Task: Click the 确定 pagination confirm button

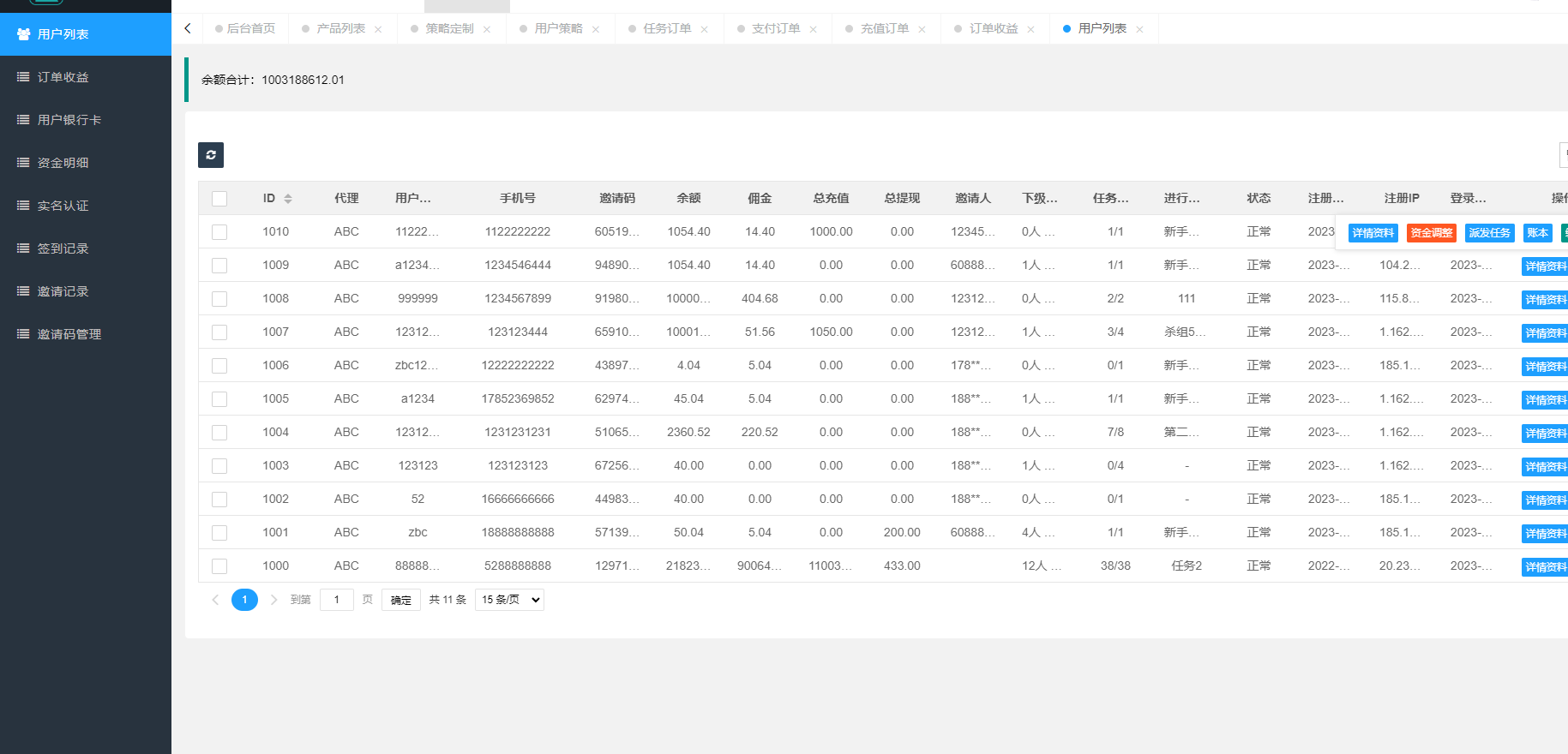Action: pyautogui.click(x=401, y=600)
